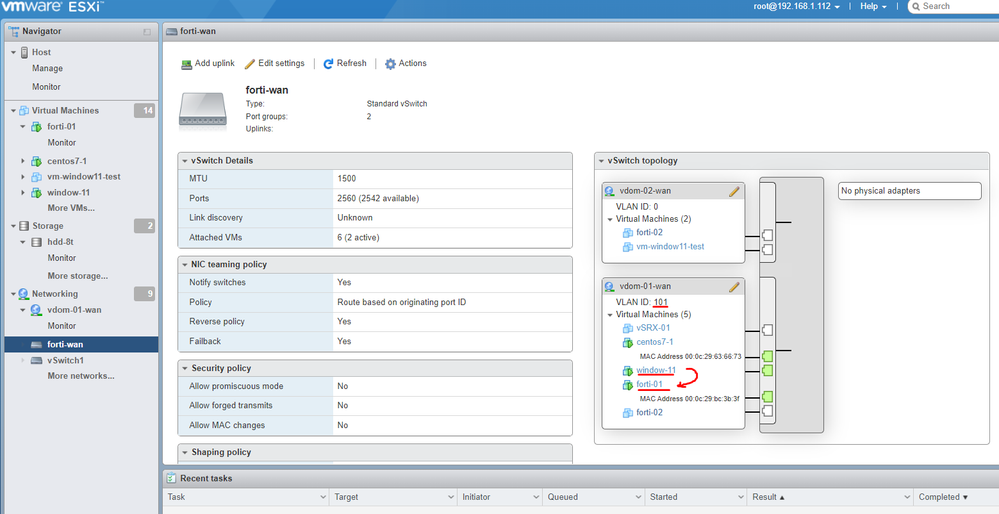Collapse the Security policy section
Viewport: 999px width, 514px height.
[x=185, y=369]
